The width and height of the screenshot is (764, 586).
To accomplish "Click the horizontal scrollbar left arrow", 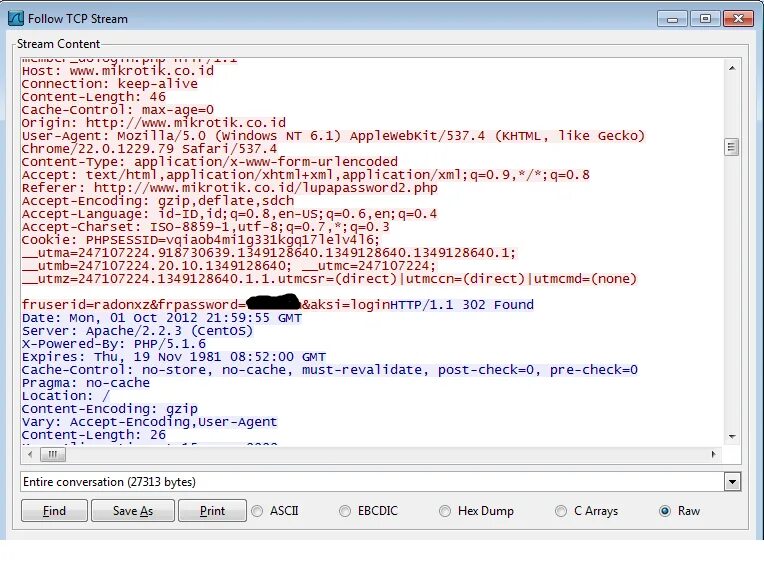I will click(x=30, y=454).
